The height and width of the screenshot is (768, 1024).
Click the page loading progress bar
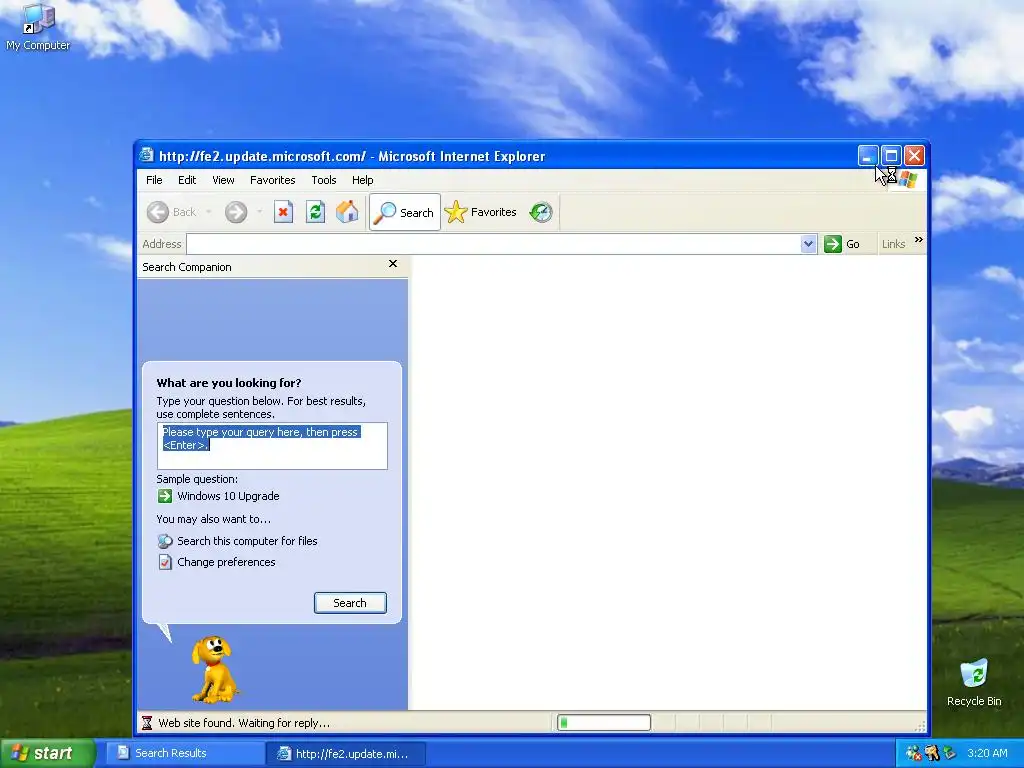(x=604, y=722)
